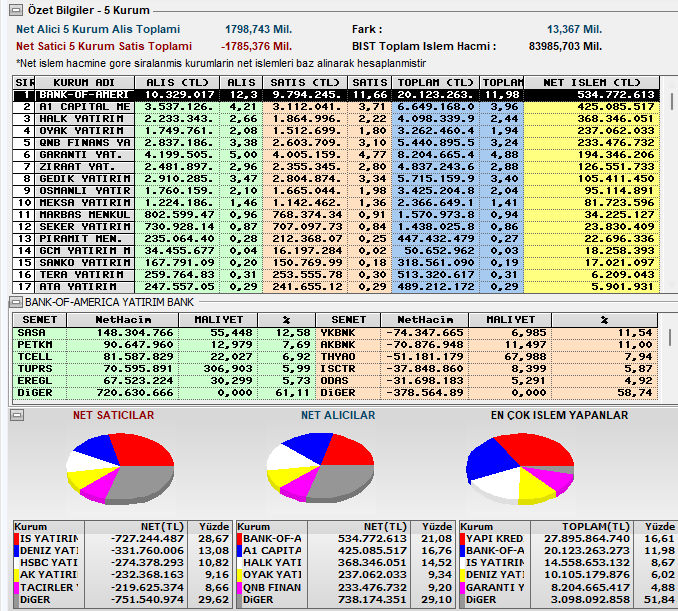Click BIST Toplam Islem Hacmi value 83985,703 Mil.
Screen dimensions: 678x611
click(565, 46)
